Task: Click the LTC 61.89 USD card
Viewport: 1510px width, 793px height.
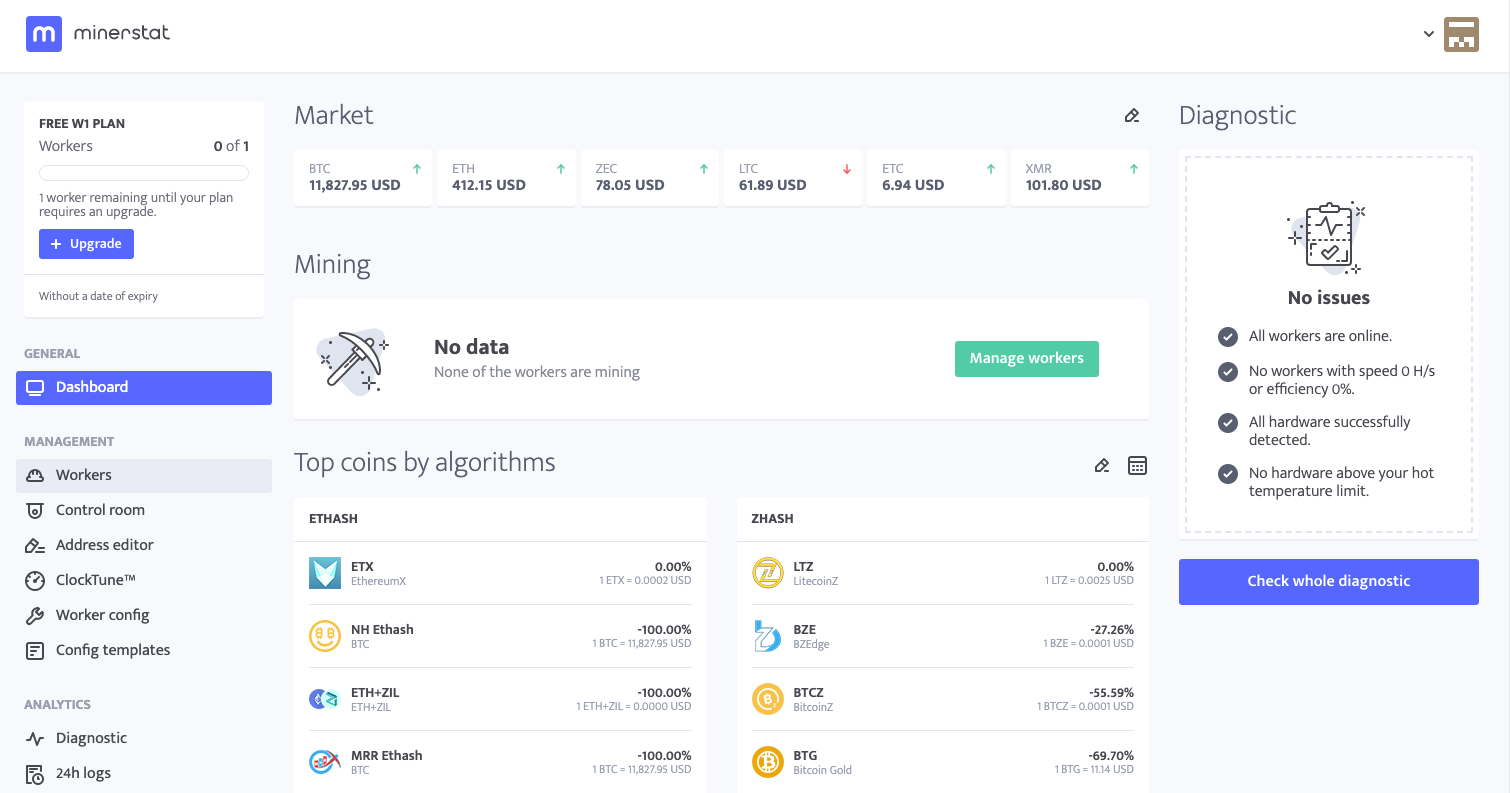Action: pos(793,178)
